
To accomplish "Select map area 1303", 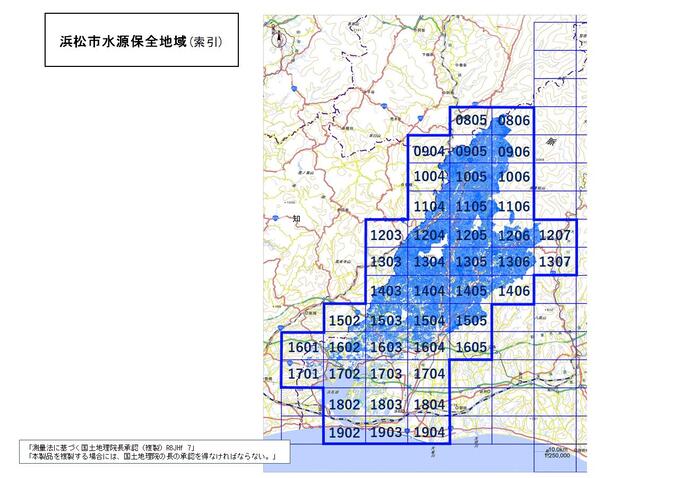I will (x=387, y=261).
